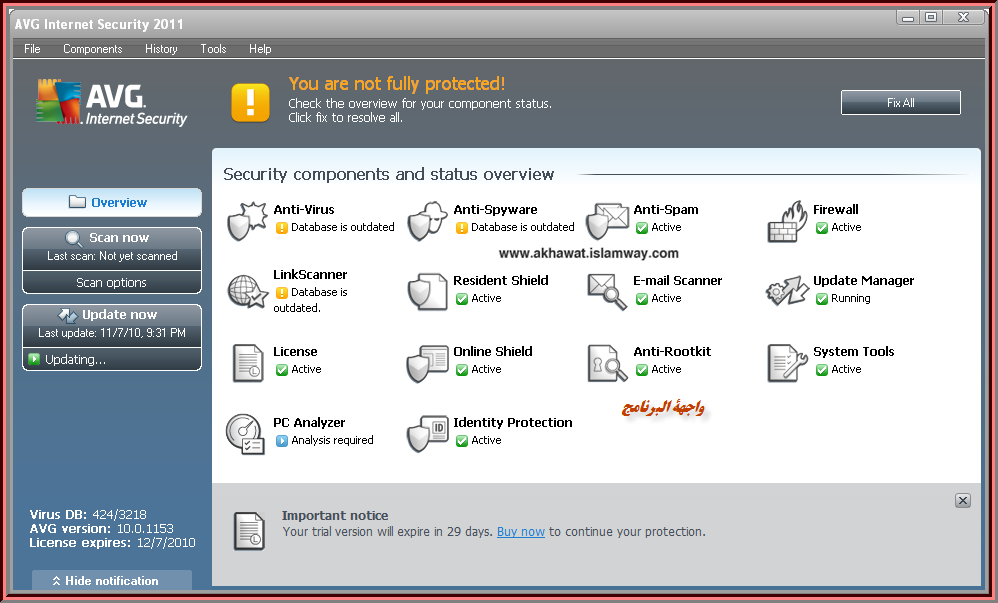Open the License document icon

point(248,363)
